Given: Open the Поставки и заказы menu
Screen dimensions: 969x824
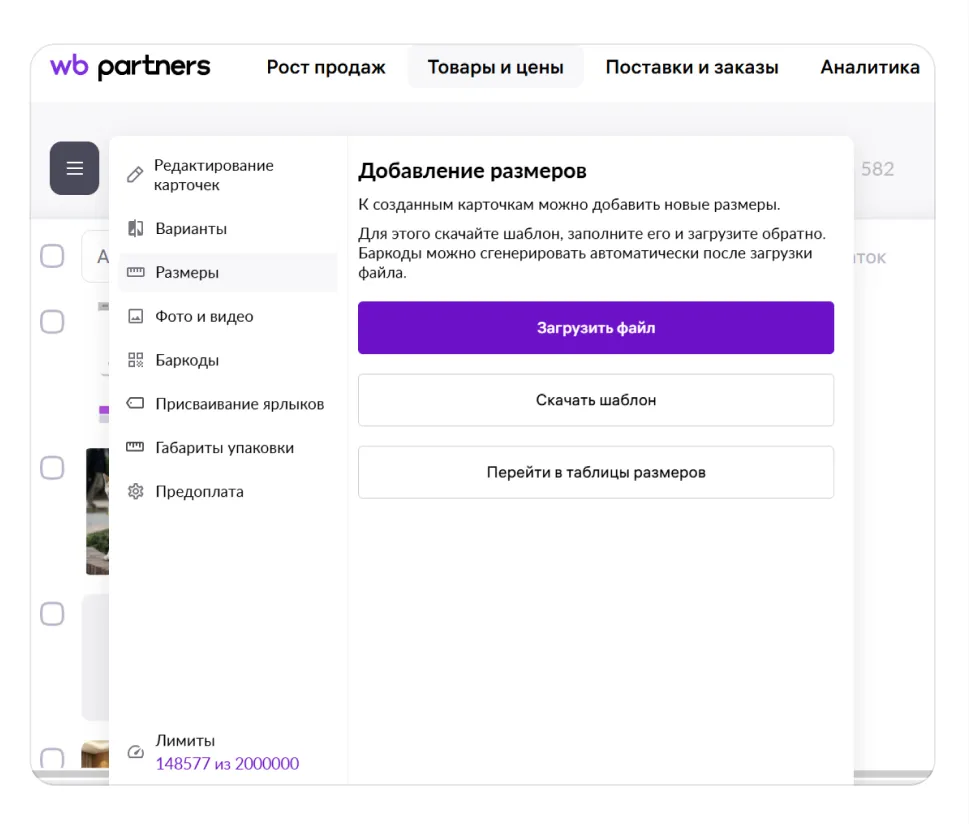Looking at the screenshot, I should click(x=691, y=68).
